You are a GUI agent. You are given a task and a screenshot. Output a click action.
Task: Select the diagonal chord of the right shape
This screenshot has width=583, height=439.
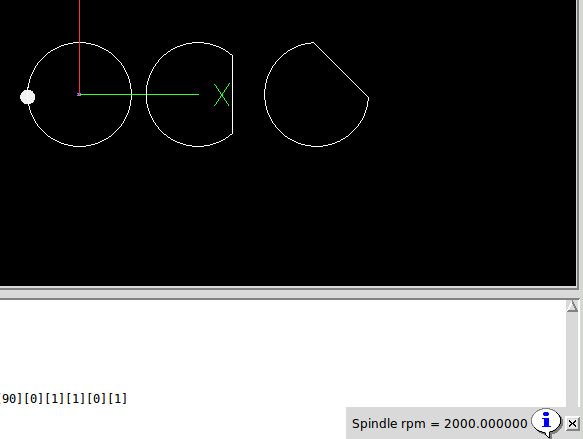(341, 70)
